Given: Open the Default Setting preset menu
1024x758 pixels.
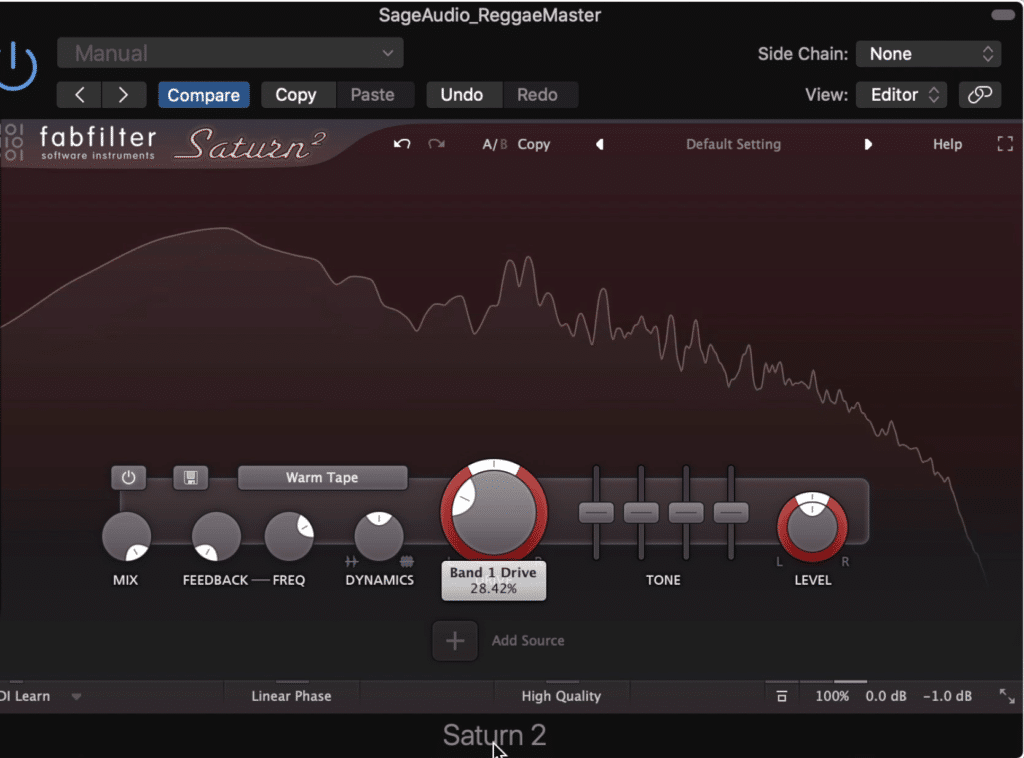Looking at the screenshot, I should 733,144.
